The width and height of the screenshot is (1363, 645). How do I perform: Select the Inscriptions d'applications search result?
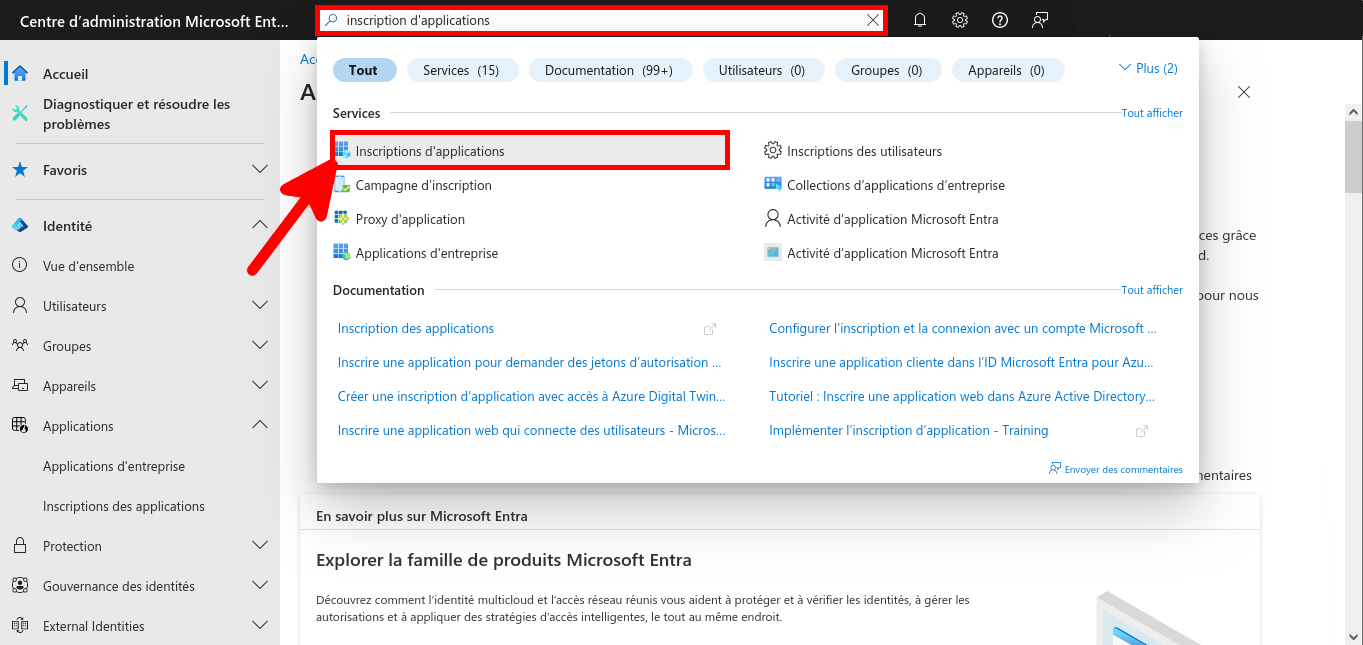pos(430,150)
